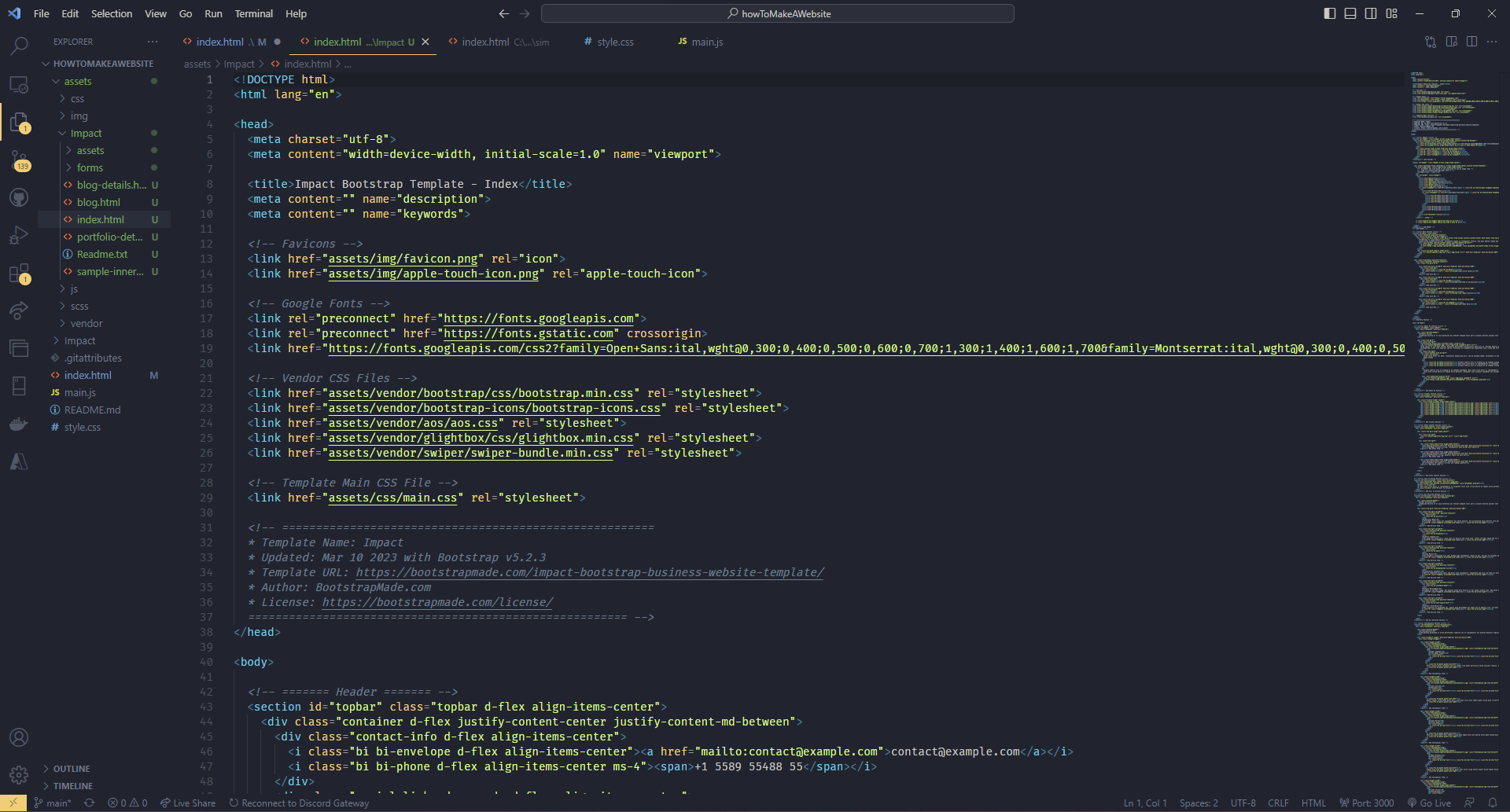
Task: Open the Terminal menu
Action: coord(253,13)
